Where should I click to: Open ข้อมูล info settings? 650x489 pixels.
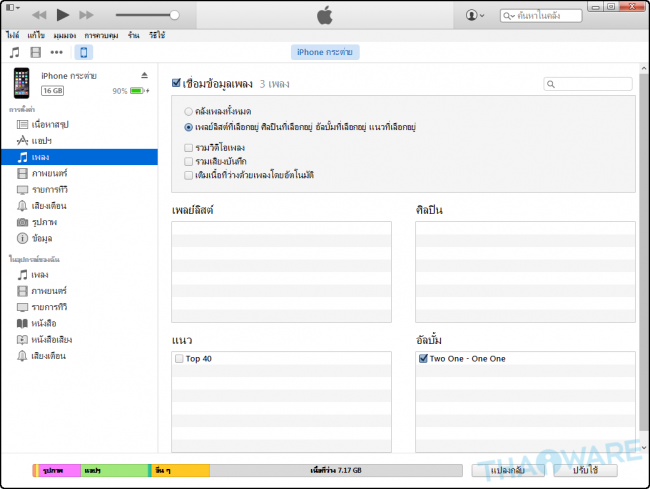79,238
